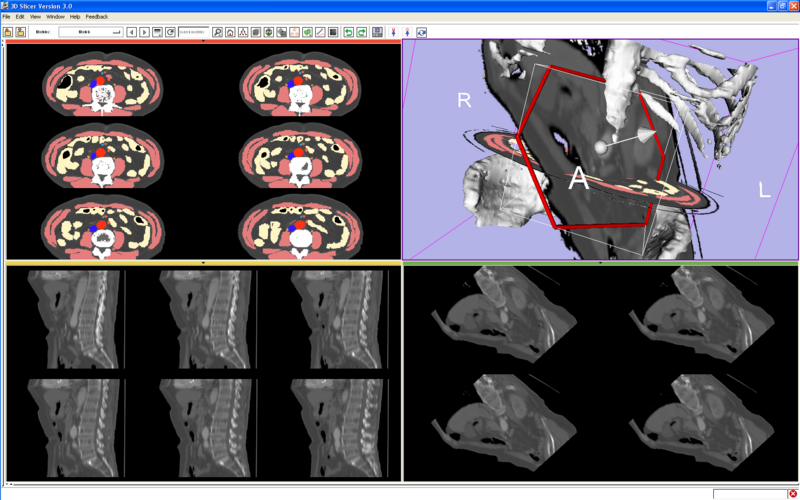The image size is (800, 500).
Task: Click the green Redo arrow
Action: [x=361, y=32]
